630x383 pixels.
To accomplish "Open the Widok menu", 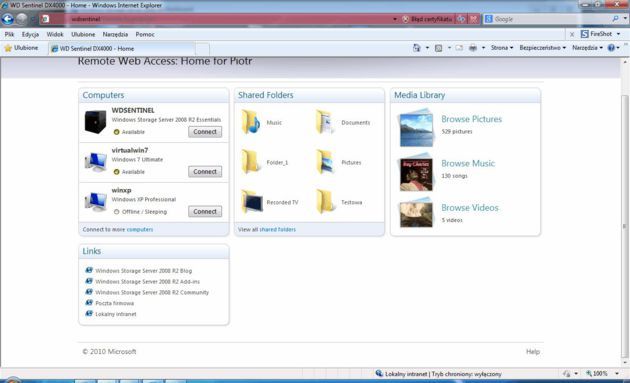I will point(55,35).
